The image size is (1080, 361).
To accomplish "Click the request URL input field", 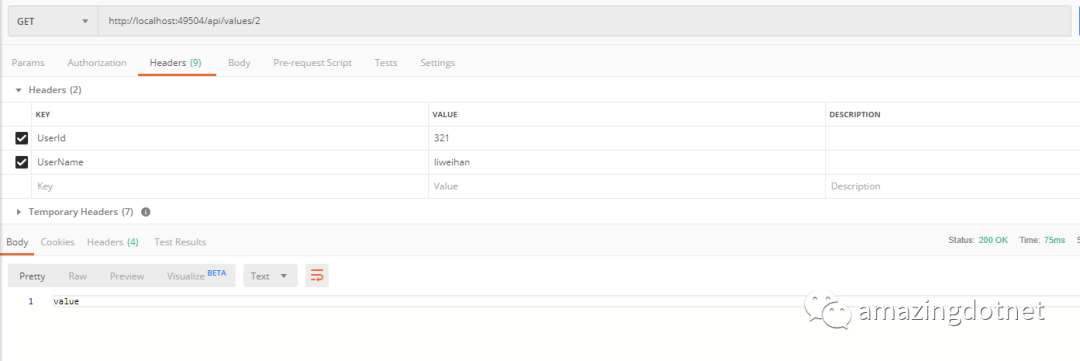I will [585, 21].
